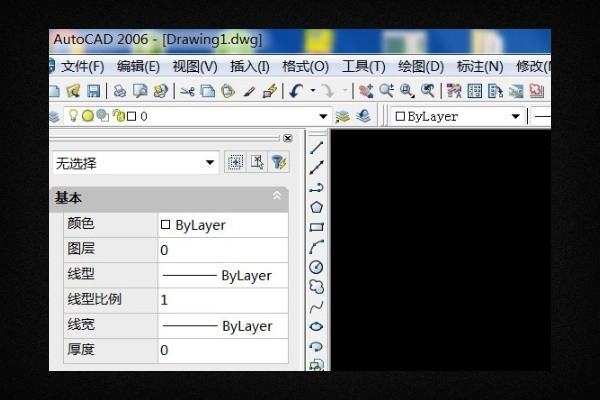Toggle layer 0 lock padlock icon
The height and width of the screenshot is (400, 600).
tap(119, 116)
